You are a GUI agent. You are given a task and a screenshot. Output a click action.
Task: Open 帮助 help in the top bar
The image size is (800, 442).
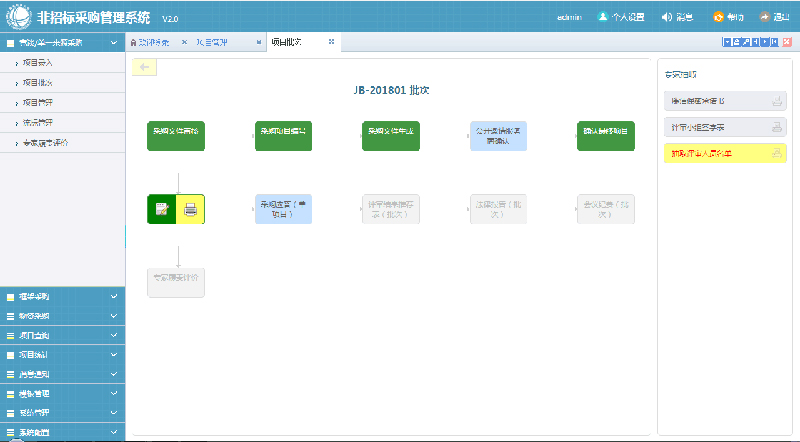[x=729, y=17]
